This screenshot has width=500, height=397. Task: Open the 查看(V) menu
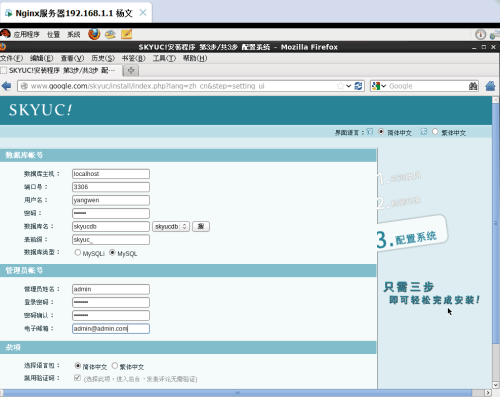point(72,58)
